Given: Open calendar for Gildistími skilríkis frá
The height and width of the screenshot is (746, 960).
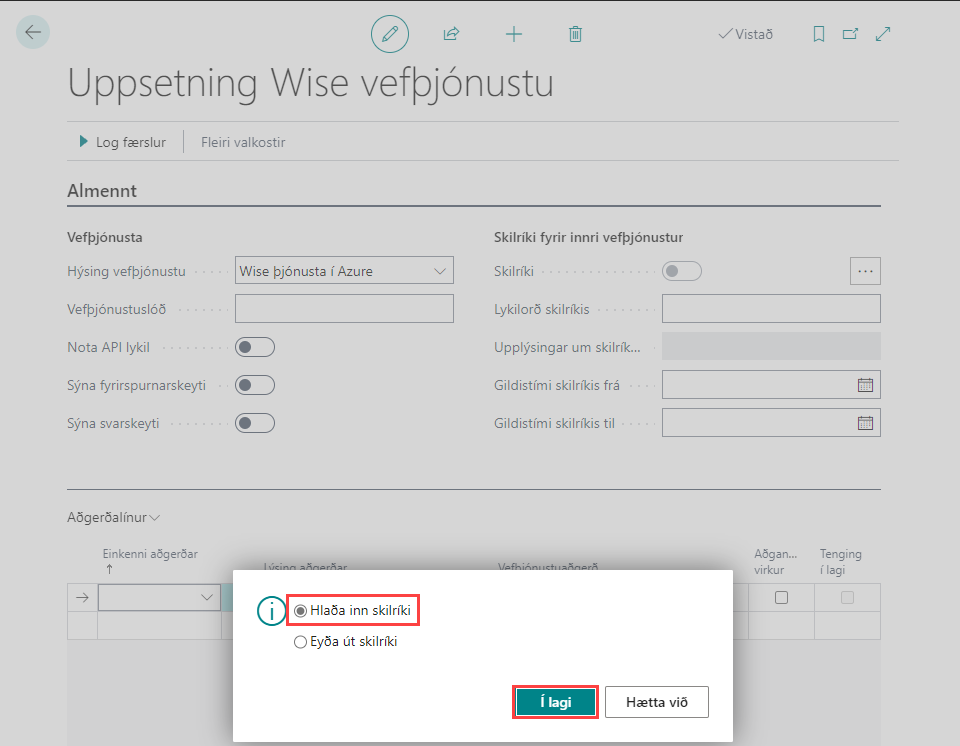Looking at the screenshot, I should [866, 385].
